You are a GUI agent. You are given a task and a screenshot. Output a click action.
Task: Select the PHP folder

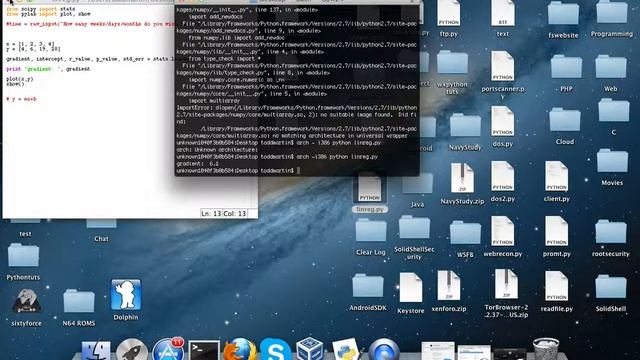click(566, 67)
